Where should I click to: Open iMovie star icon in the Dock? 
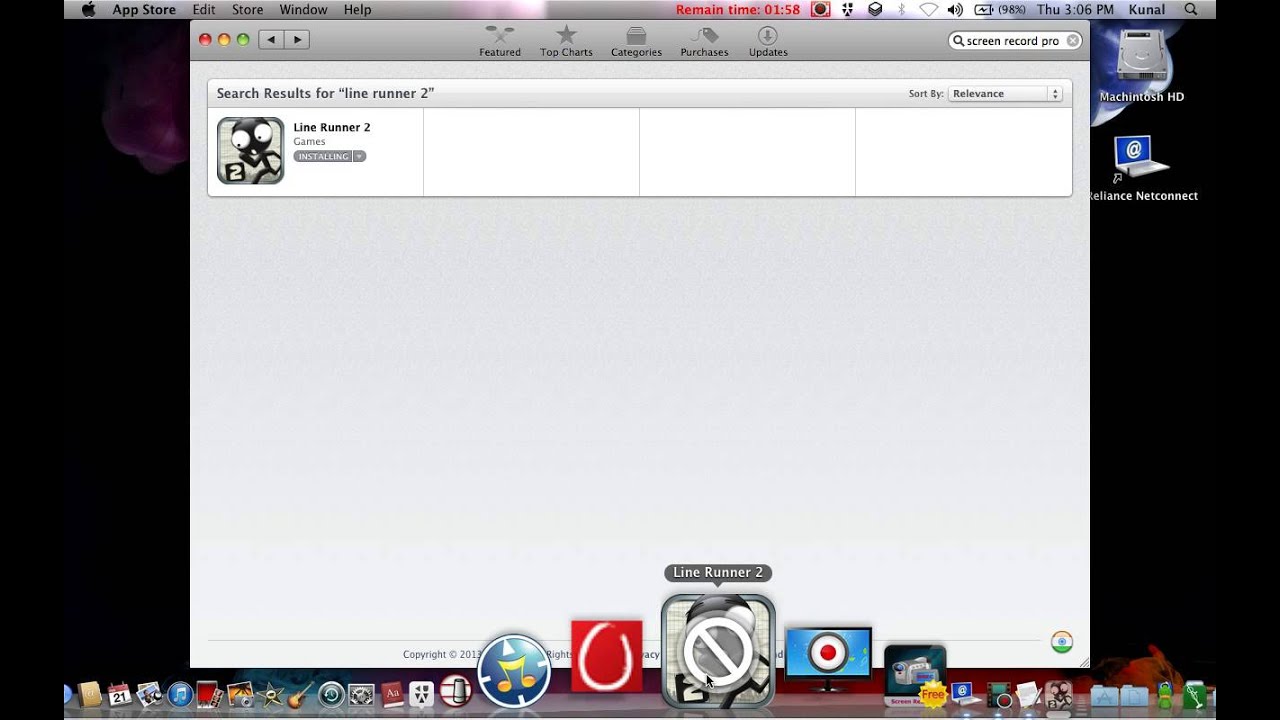click(270, 694)
